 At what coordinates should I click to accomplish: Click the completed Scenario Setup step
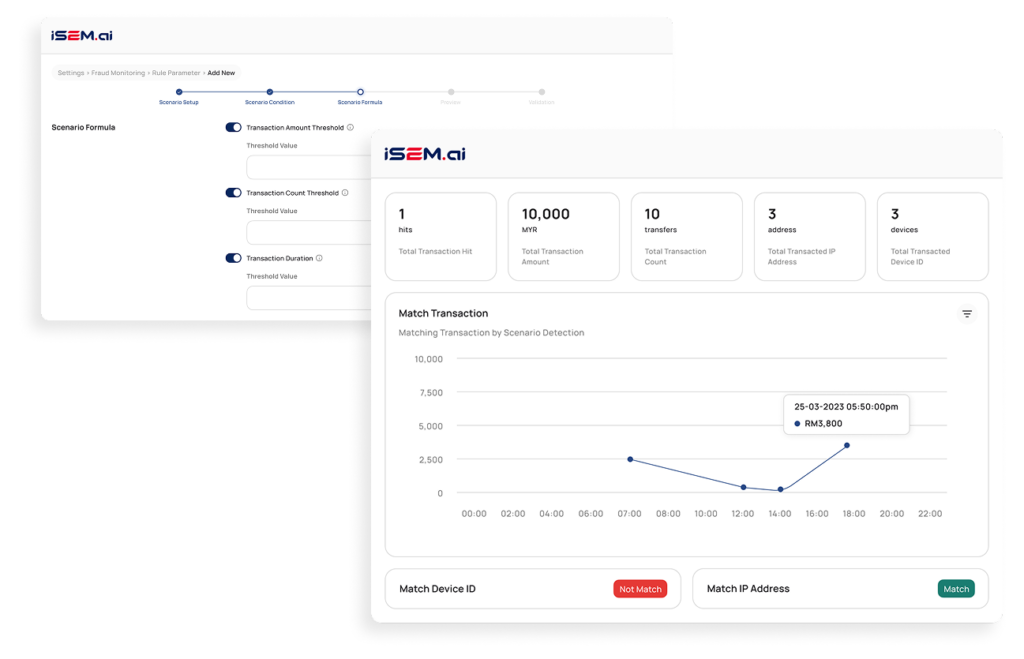tap(179, 89)
